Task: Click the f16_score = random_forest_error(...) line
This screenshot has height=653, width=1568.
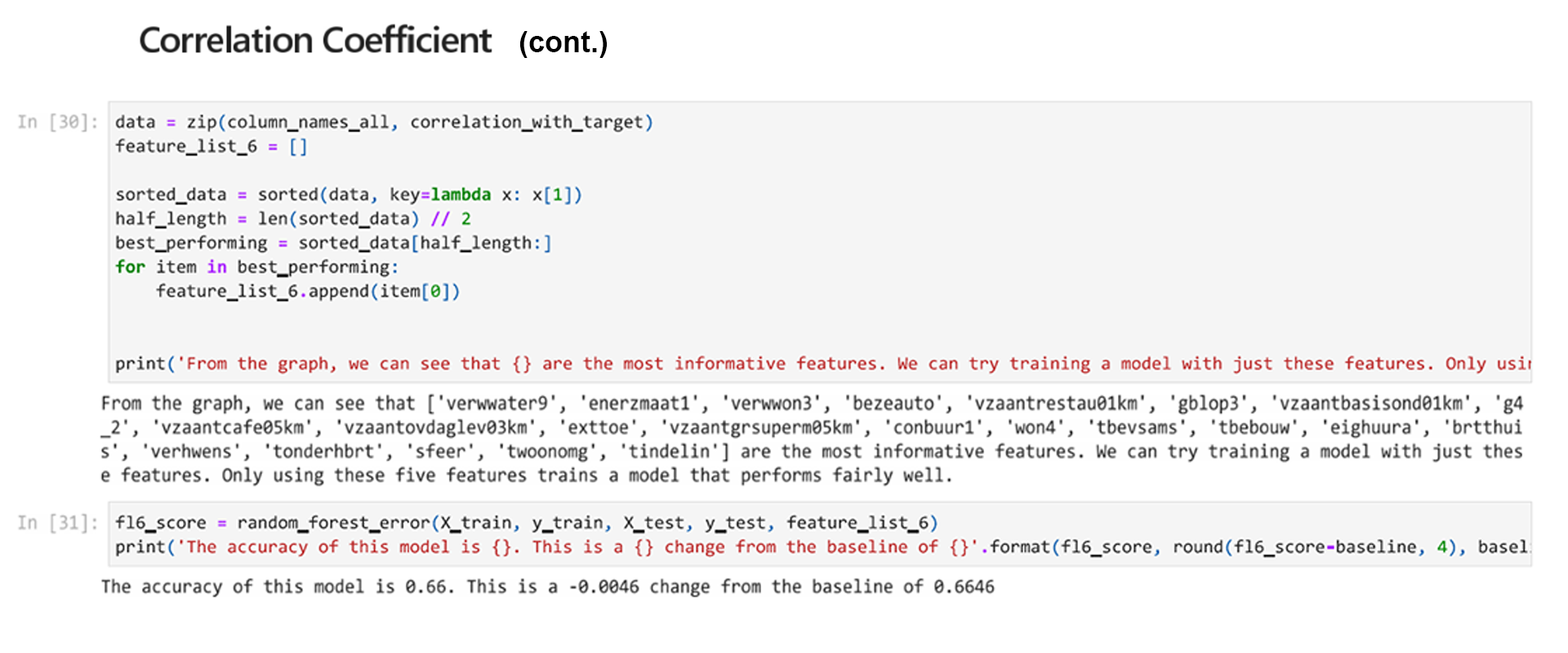Action: (526, 523)
